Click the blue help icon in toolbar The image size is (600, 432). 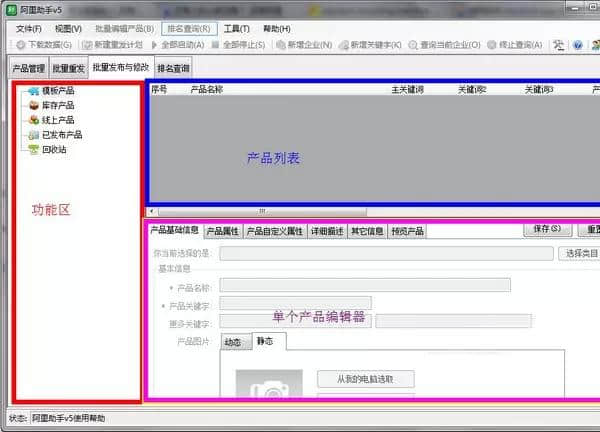[577, 45]
